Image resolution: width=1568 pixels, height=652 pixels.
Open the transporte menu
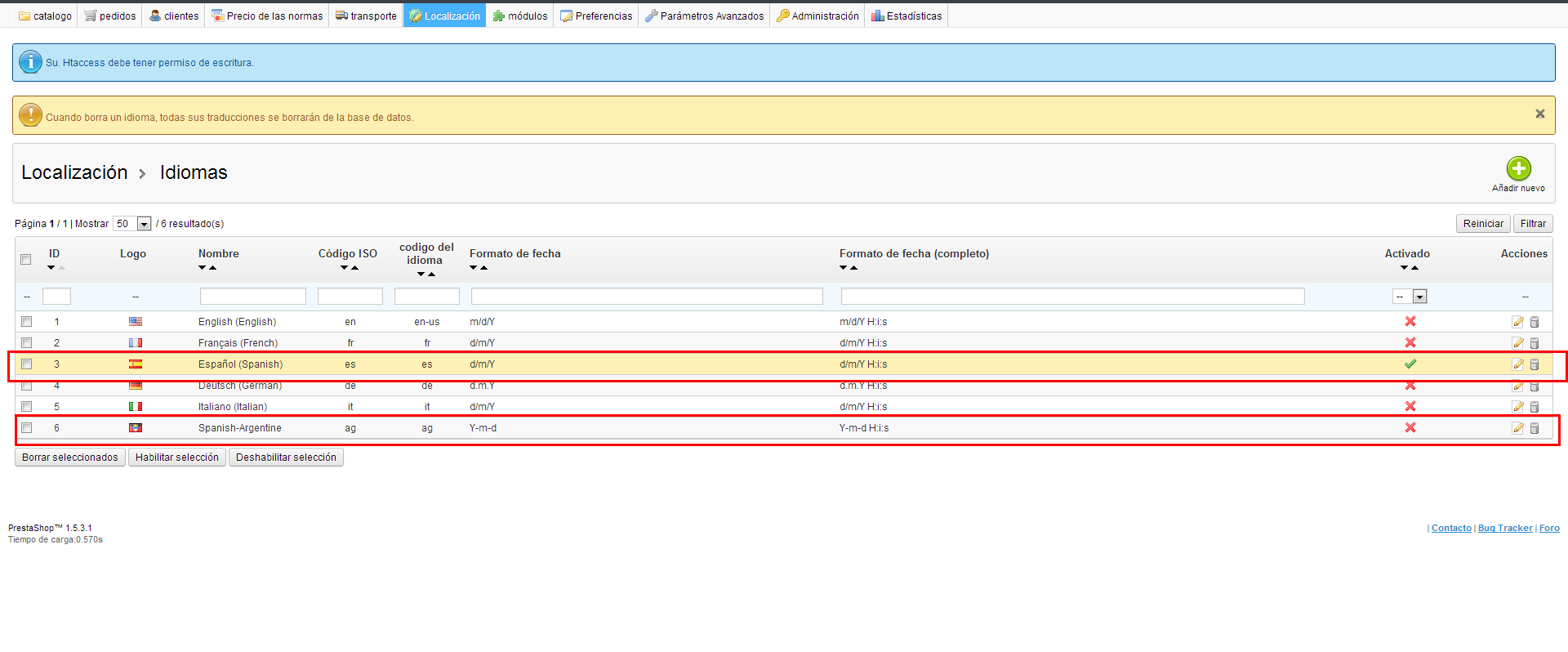pyautogui.click(x=366, y=16)
